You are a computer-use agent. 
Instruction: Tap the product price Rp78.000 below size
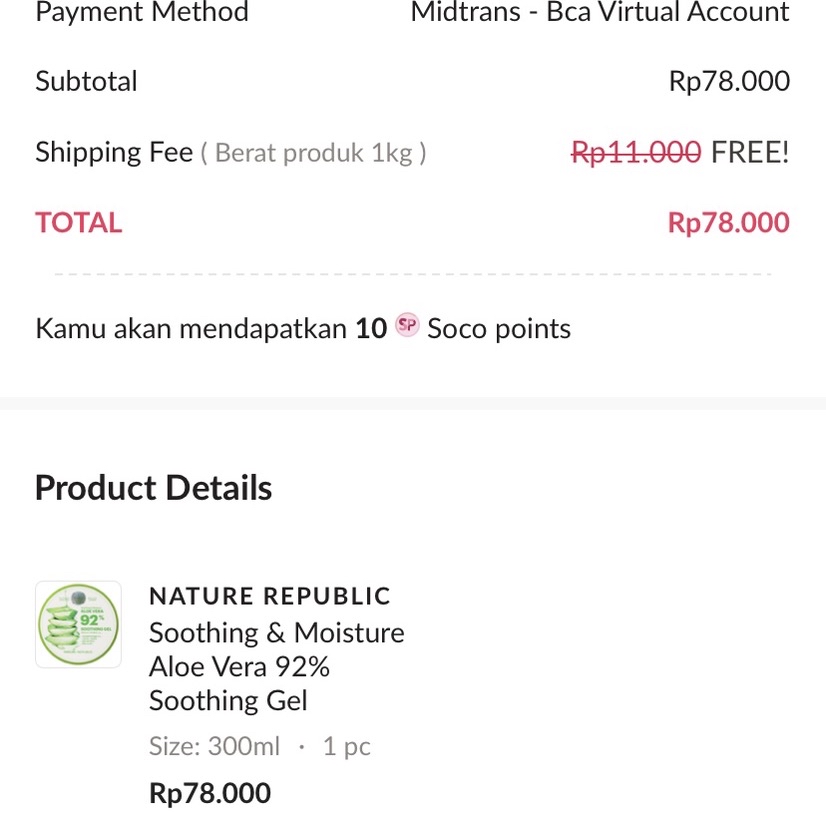tap(210, 793)
